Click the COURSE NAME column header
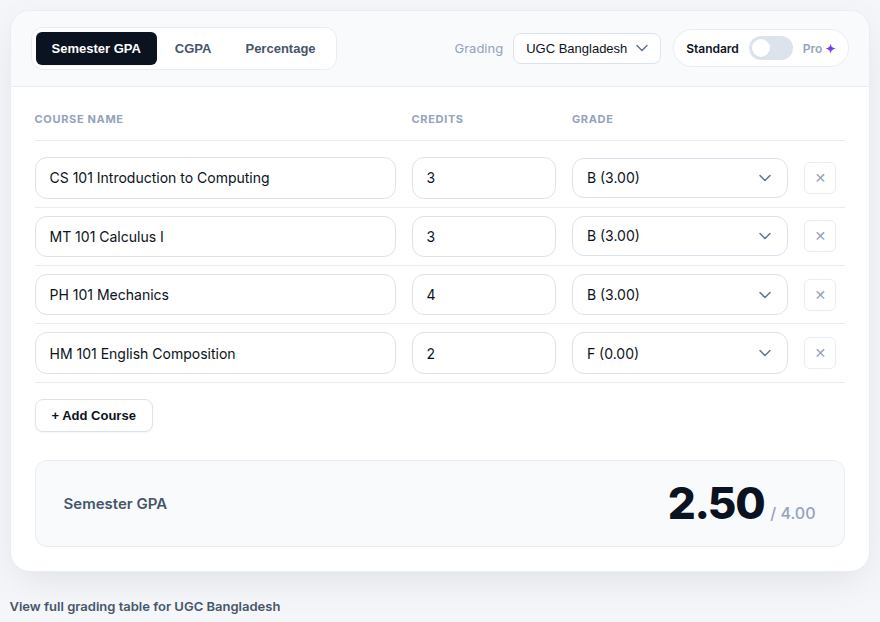 pyautogui.click(x=79, y=119)
